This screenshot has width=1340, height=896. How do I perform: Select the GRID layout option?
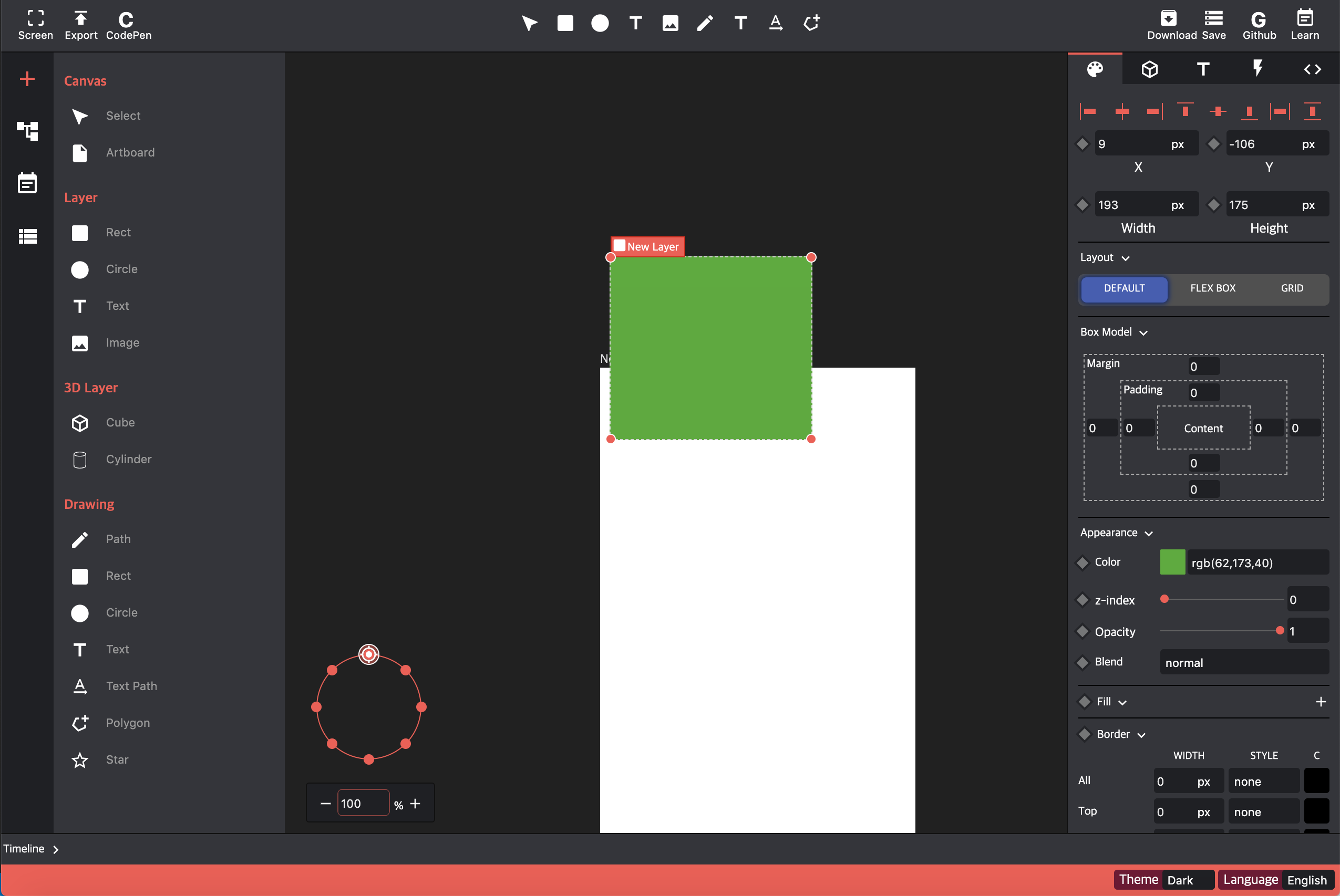(1292, 288)
